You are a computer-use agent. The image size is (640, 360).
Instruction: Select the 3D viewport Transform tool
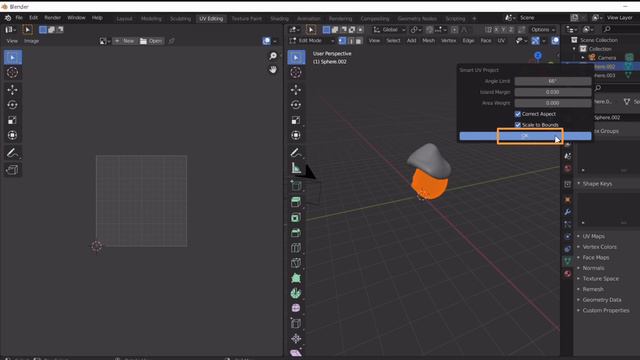coord(296,135)
